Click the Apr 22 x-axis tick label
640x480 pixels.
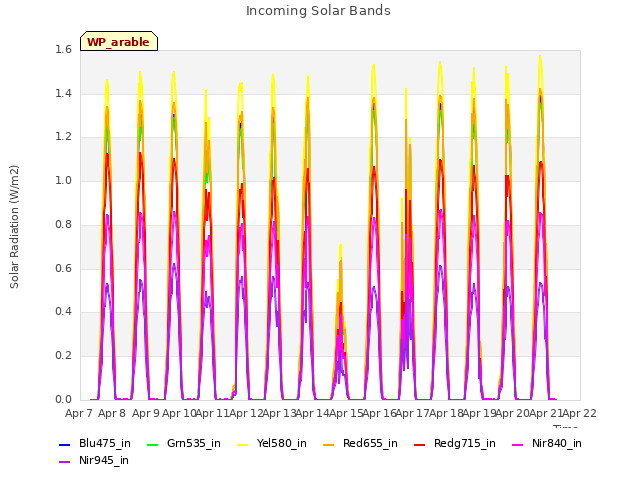580,413
